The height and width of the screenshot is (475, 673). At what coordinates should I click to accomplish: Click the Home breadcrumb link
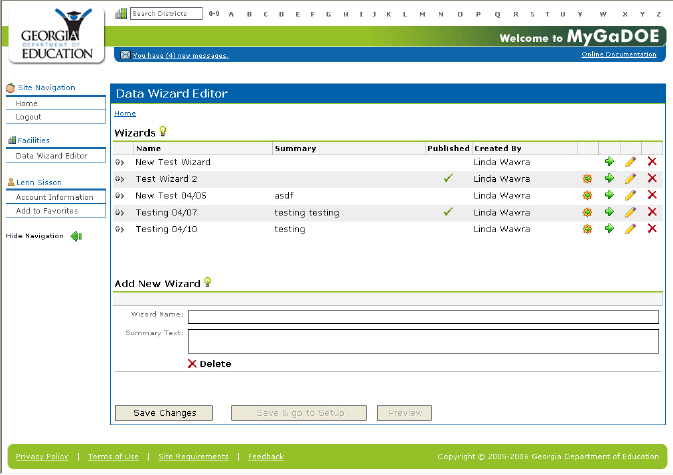(x=125, y=113)
